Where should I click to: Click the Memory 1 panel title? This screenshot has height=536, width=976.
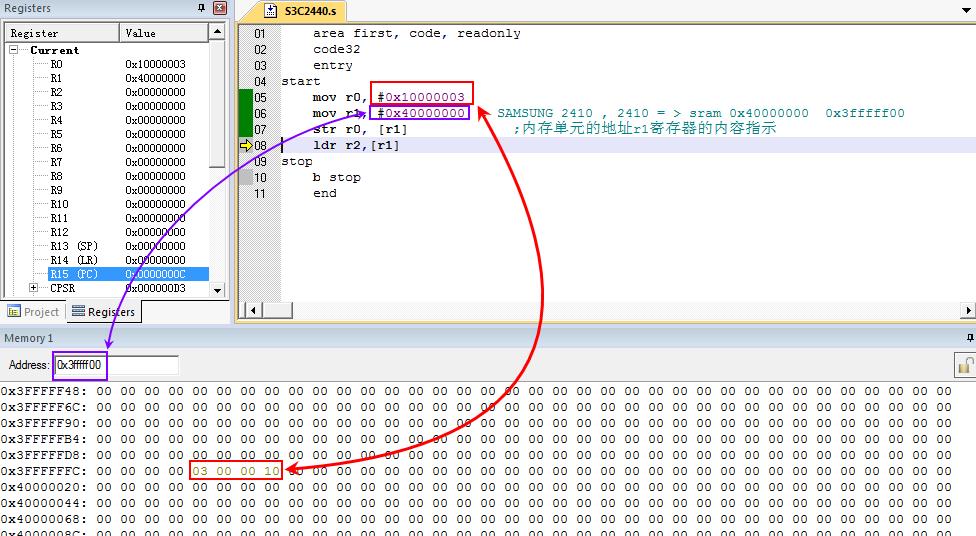coord(29,338)
